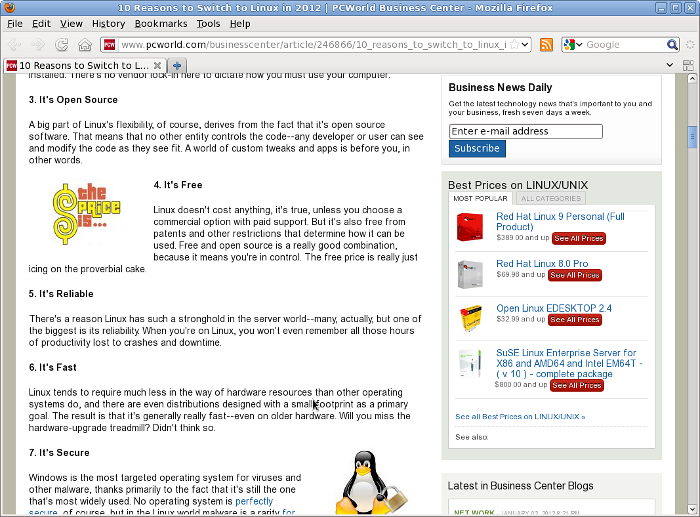Viewport: 700px width, 517px height.
Task: Click the '6. It's Fast' heading
Action: click(53, 367)
